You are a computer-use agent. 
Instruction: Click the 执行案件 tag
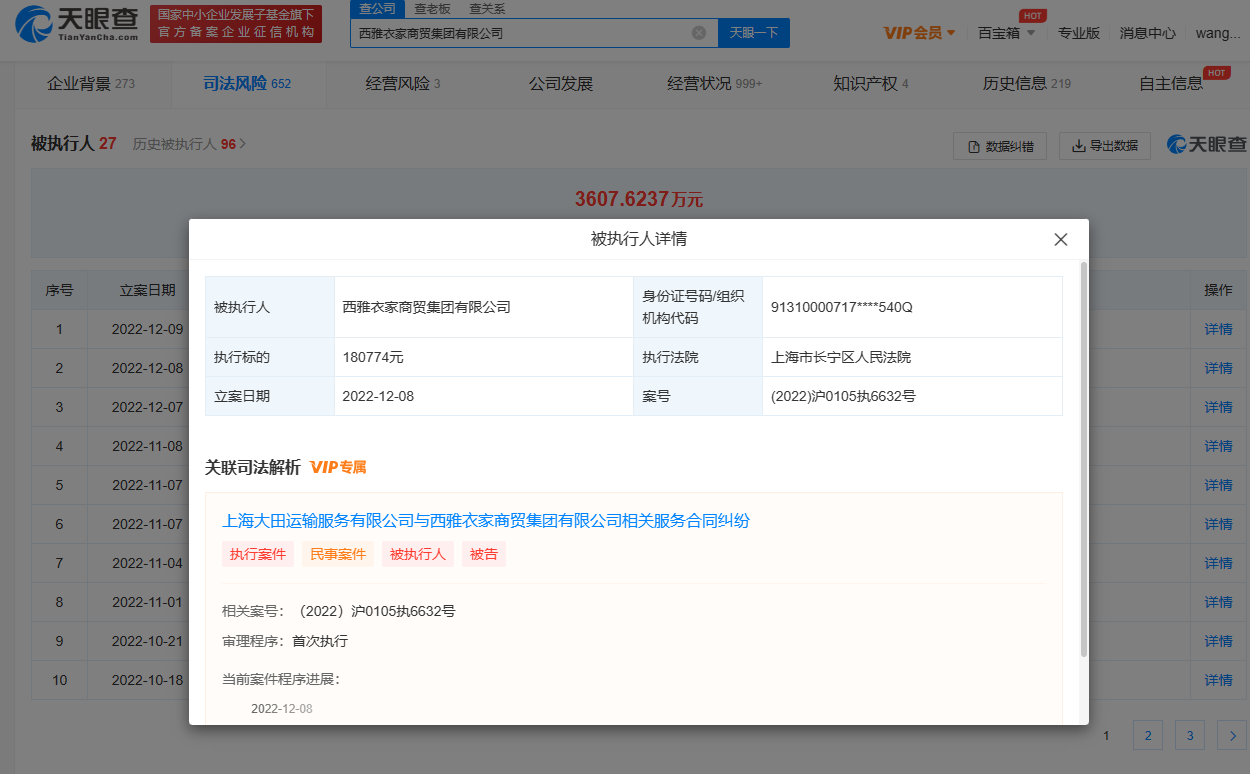pyautogui.click(x=258, y=554)
